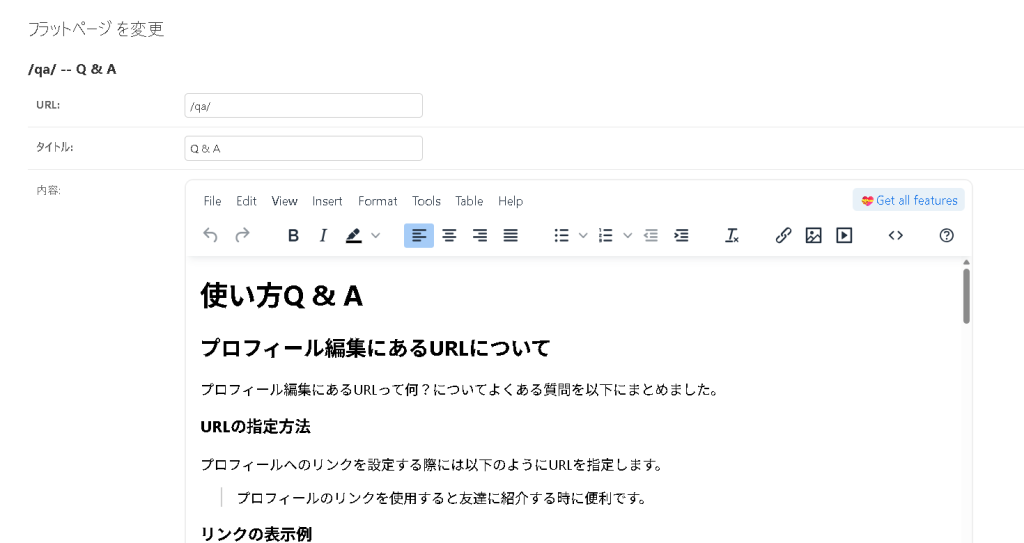Click heading プロフィール編集にあるURLについて

[x=376, y=348]
